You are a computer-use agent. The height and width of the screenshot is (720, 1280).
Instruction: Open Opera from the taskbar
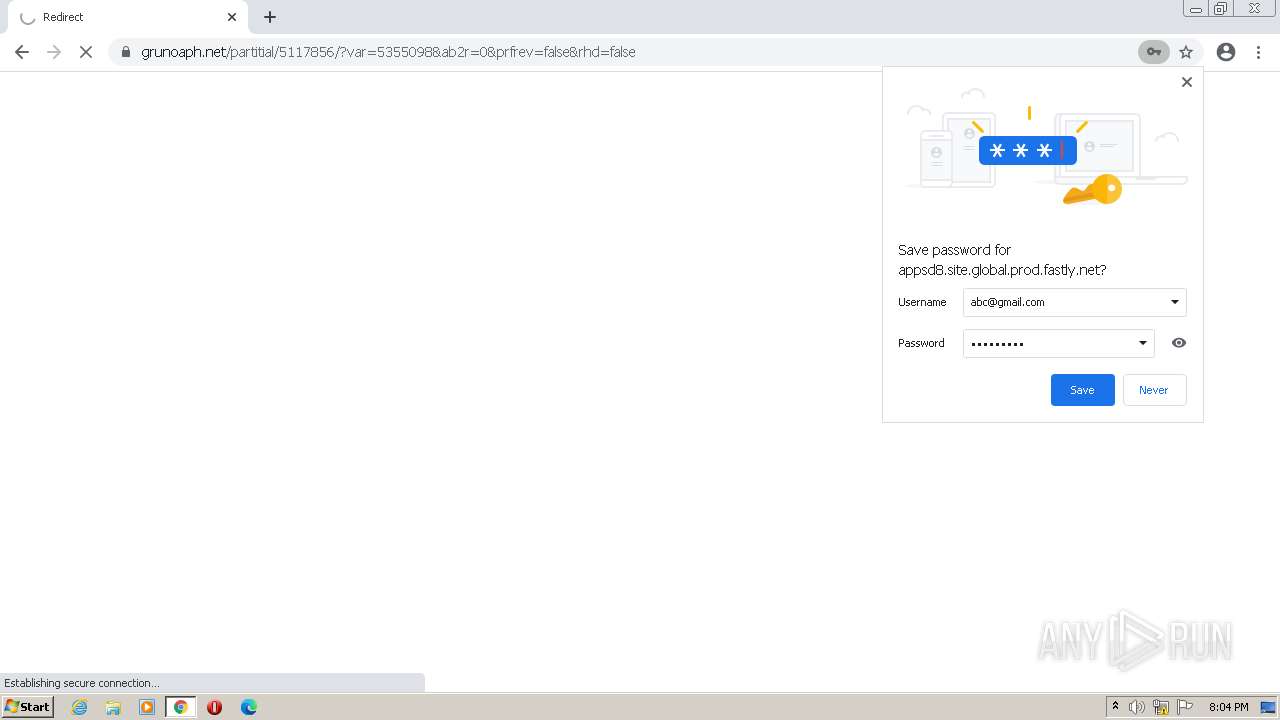[214, 707]
